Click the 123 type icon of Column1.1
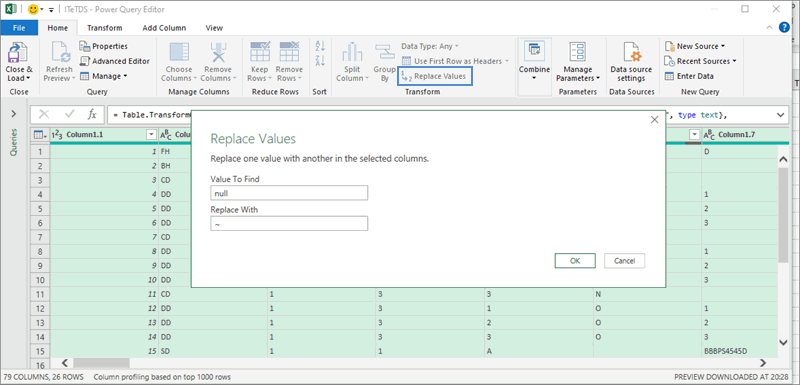 point(57,135)
